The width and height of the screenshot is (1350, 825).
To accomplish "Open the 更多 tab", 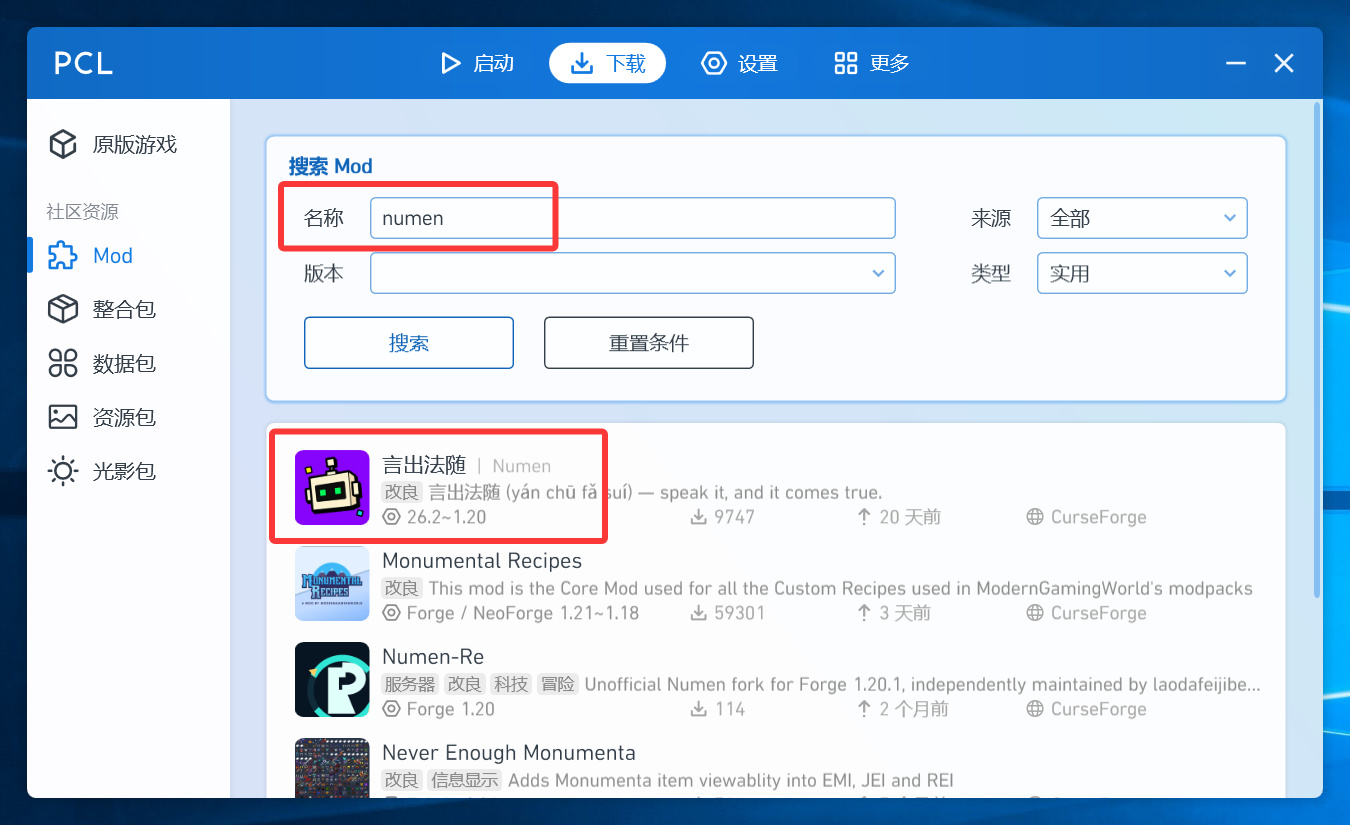I will [x=871, y=64].
